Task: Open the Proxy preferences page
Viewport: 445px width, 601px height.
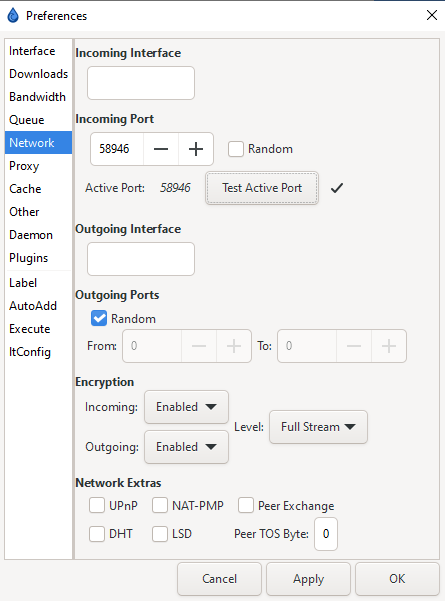Action: coord(24,166)
